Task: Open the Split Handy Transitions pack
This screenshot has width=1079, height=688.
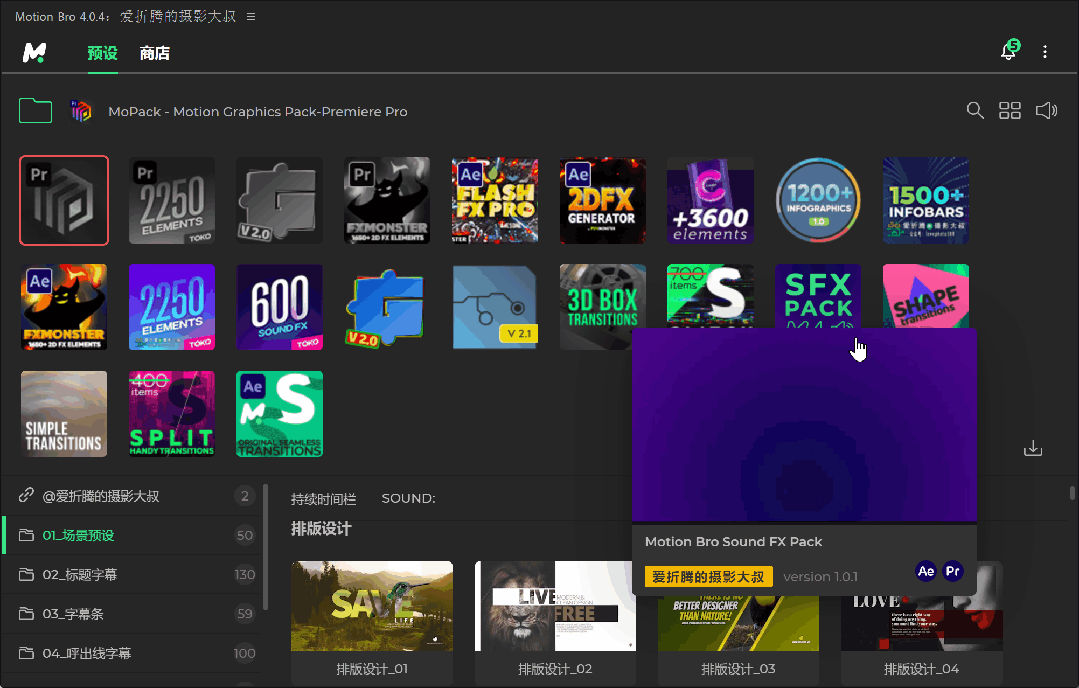Action: point(172,414)
